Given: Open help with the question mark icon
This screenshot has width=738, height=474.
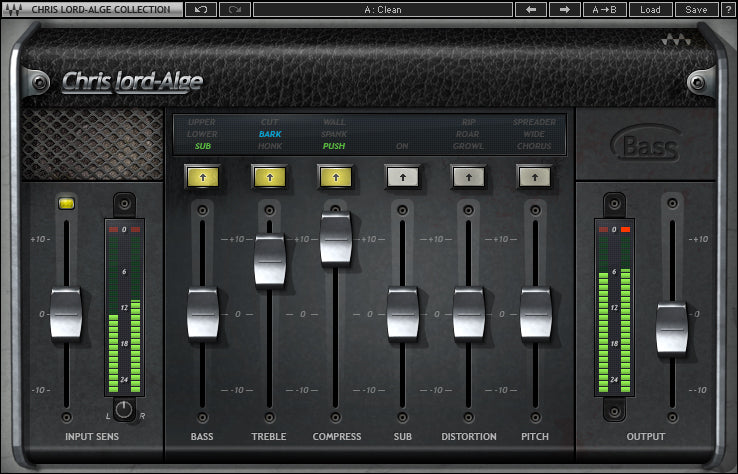Looking at the screenshot, I should (x=728, y=9).
